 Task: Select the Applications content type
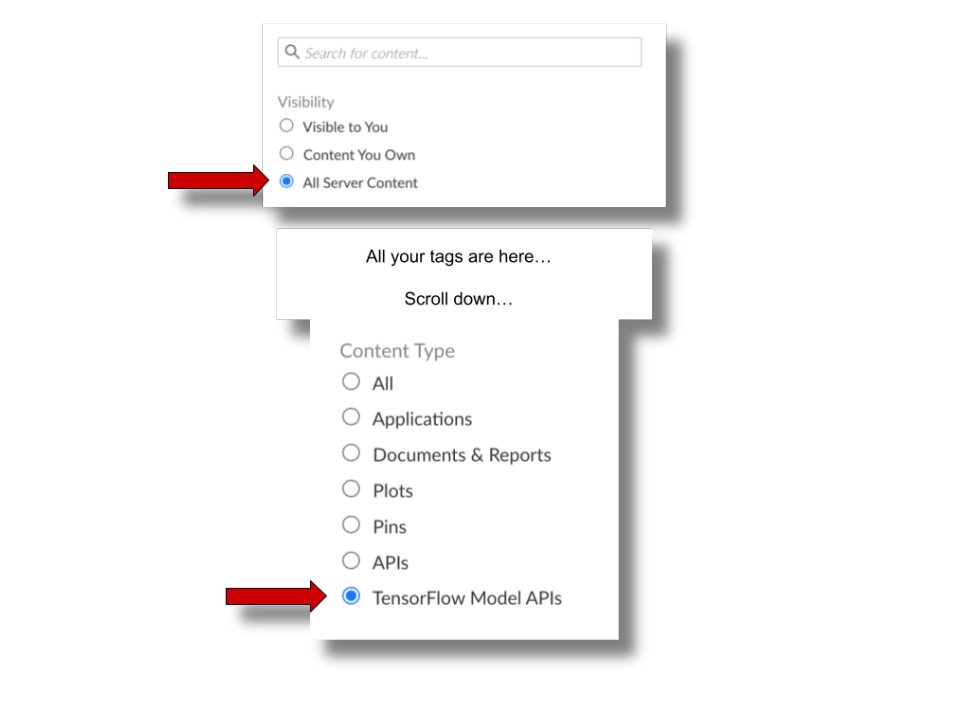351,418
